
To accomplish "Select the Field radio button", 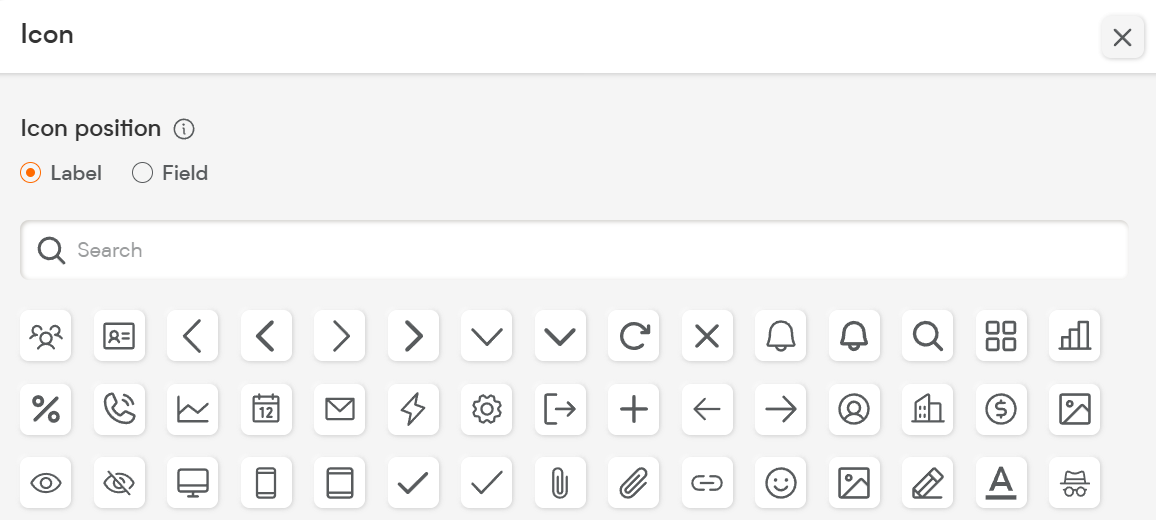I will point(142,173).
